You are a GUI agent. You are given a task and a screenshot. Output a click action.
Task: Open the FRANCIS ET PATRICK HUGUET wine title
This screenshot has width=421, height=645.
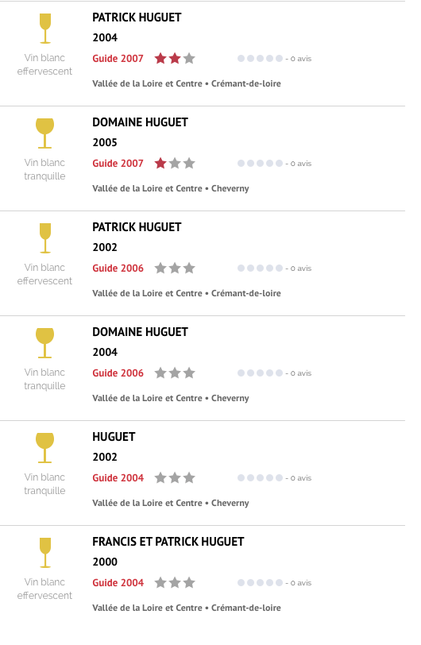[168, 542]
